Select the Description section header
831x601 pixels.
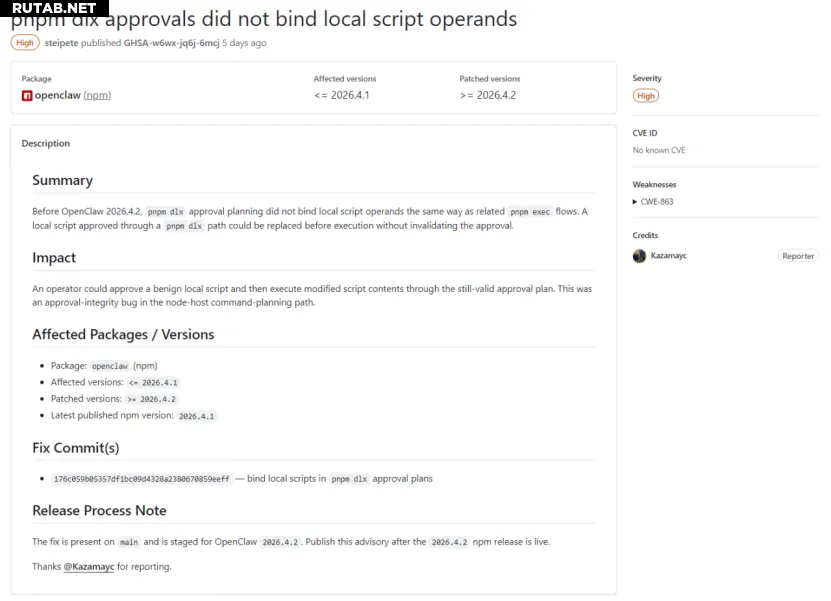(46, 144)
